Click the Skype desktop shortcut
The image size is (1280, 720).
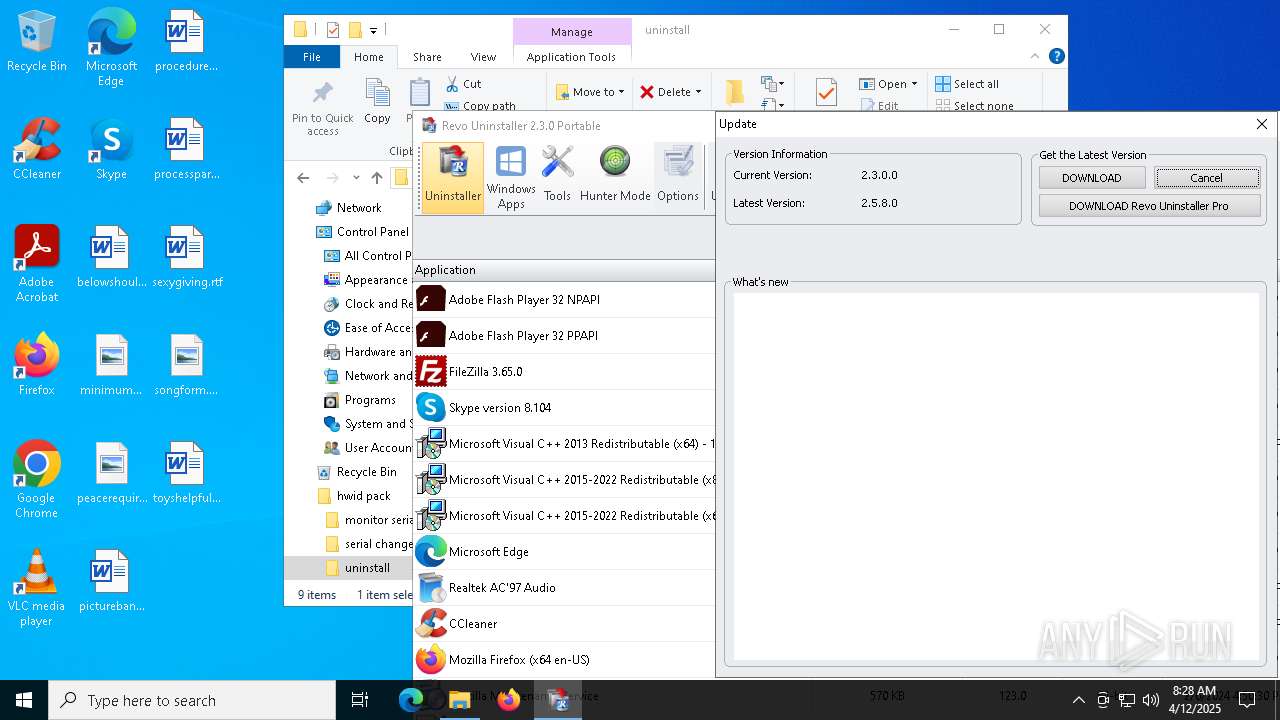(x=111, y=149)
